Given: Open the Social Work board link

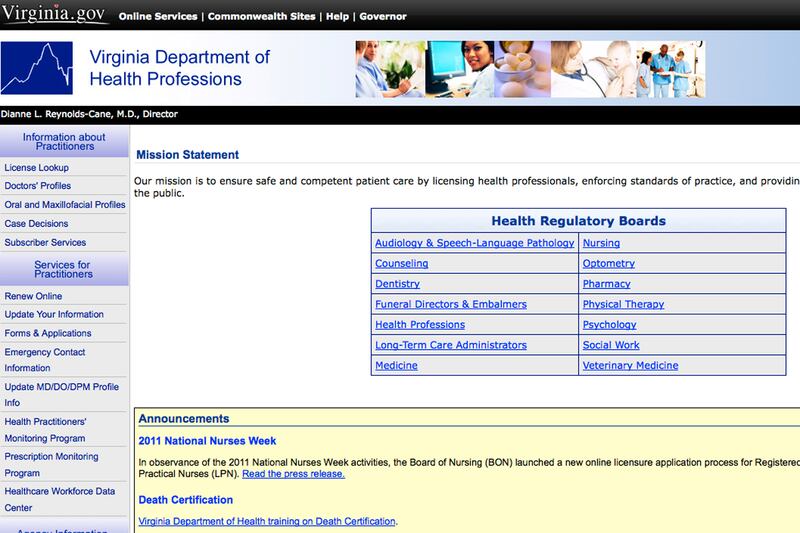Looking at the screenshot, I should tap(611, 345).
